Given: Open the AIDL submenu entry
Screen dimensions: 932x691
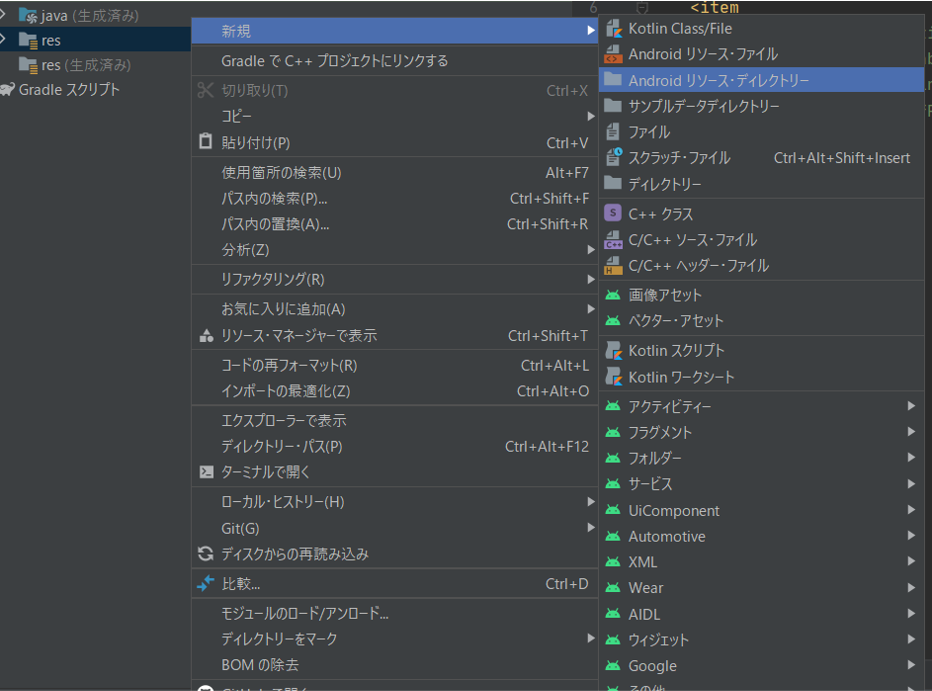Looking at the screenshot, I should (761, 614).
